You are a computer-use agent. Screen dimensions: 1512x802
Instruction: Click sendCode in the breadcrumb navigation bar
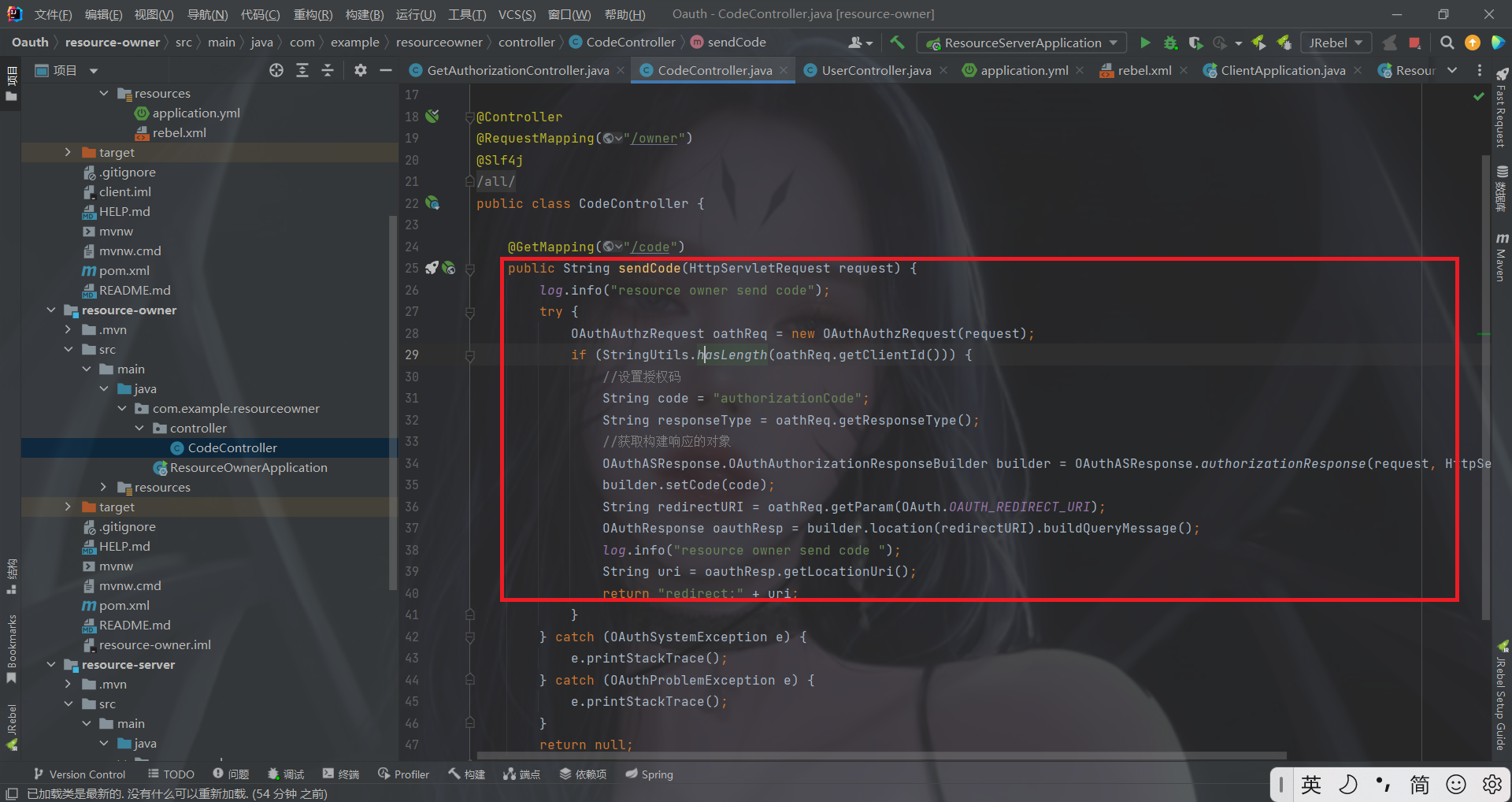click(x=736, y=42)
